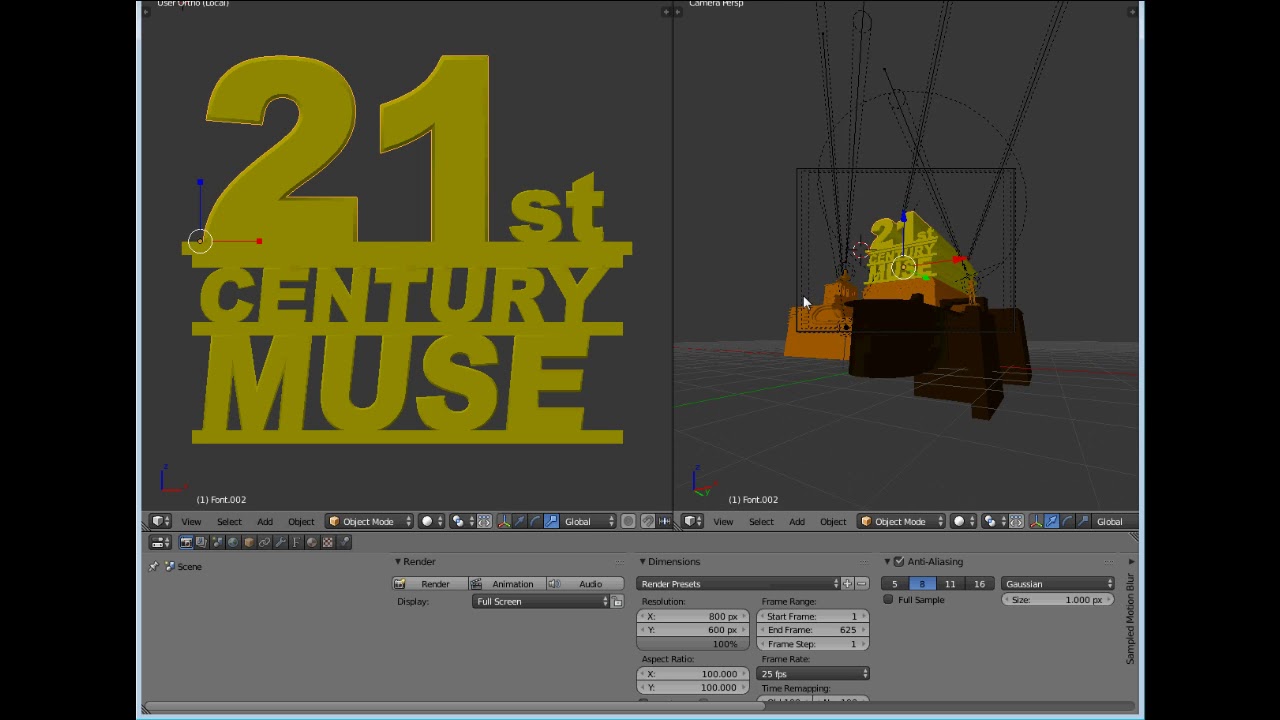Open the Render Presets dropdown
Screen dimensions: 1280x720
(x=738, y=584)
